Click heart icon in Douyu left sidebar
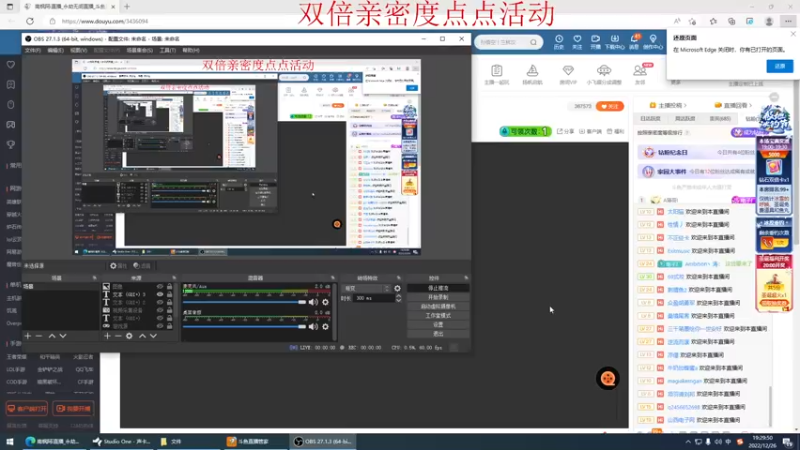This screenshot has height=450, width=800. 11,65
